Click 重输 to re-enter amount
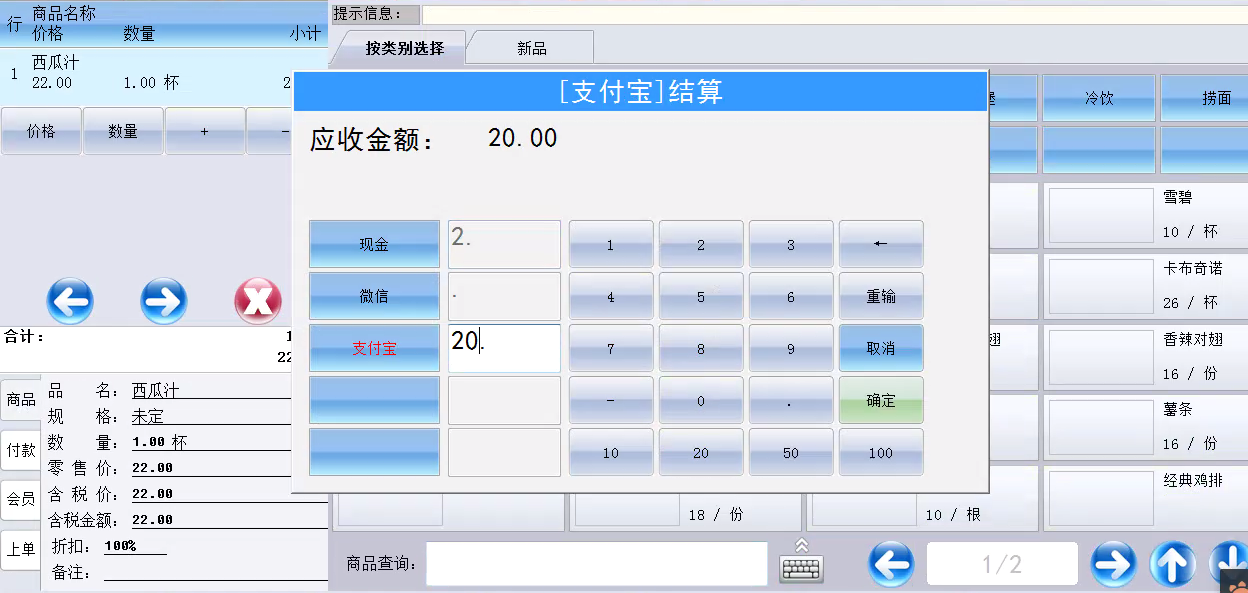 [881, 296]
